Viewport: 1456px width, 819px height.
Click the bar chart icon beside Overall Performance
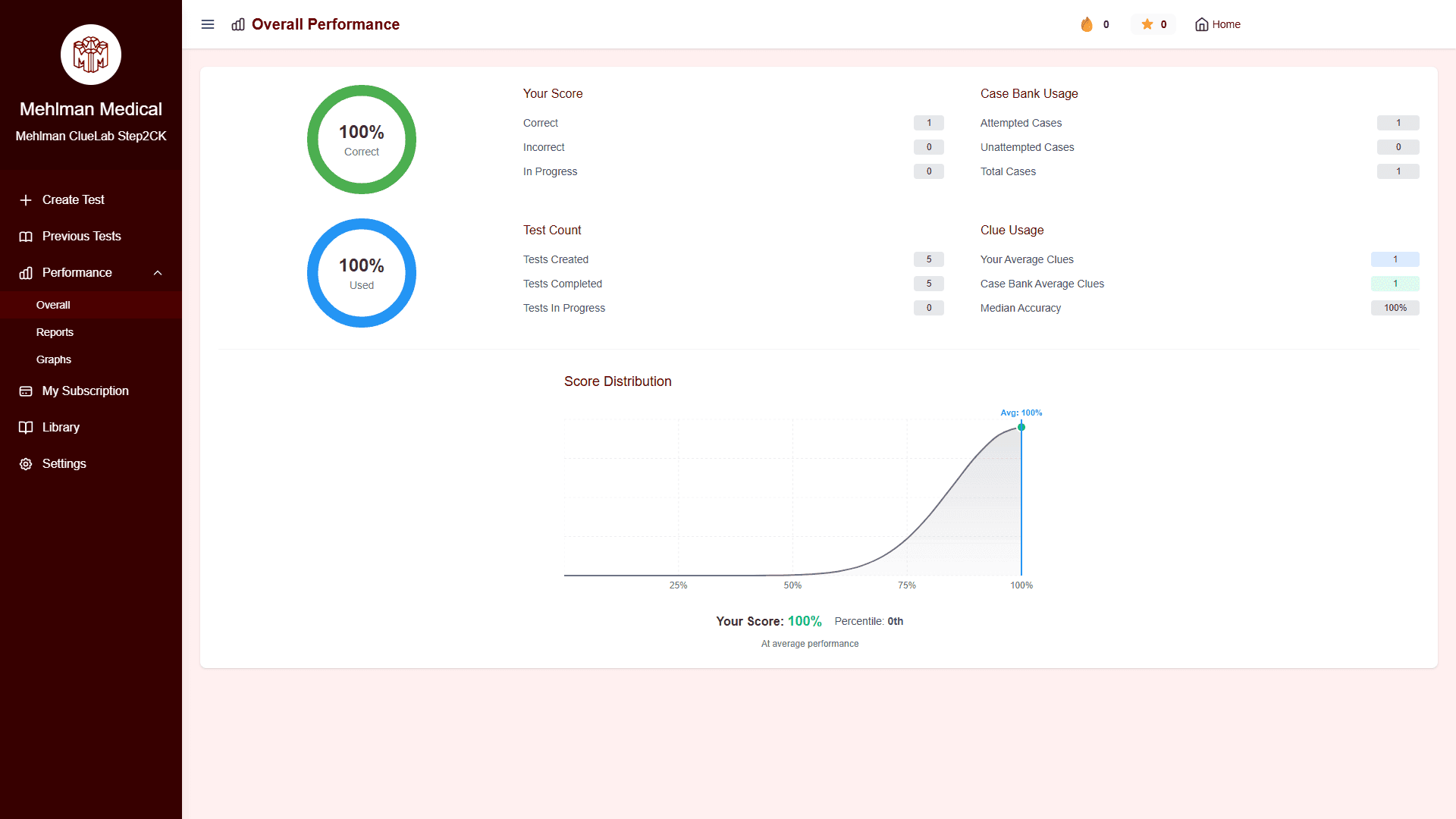[x=238, y=24]
